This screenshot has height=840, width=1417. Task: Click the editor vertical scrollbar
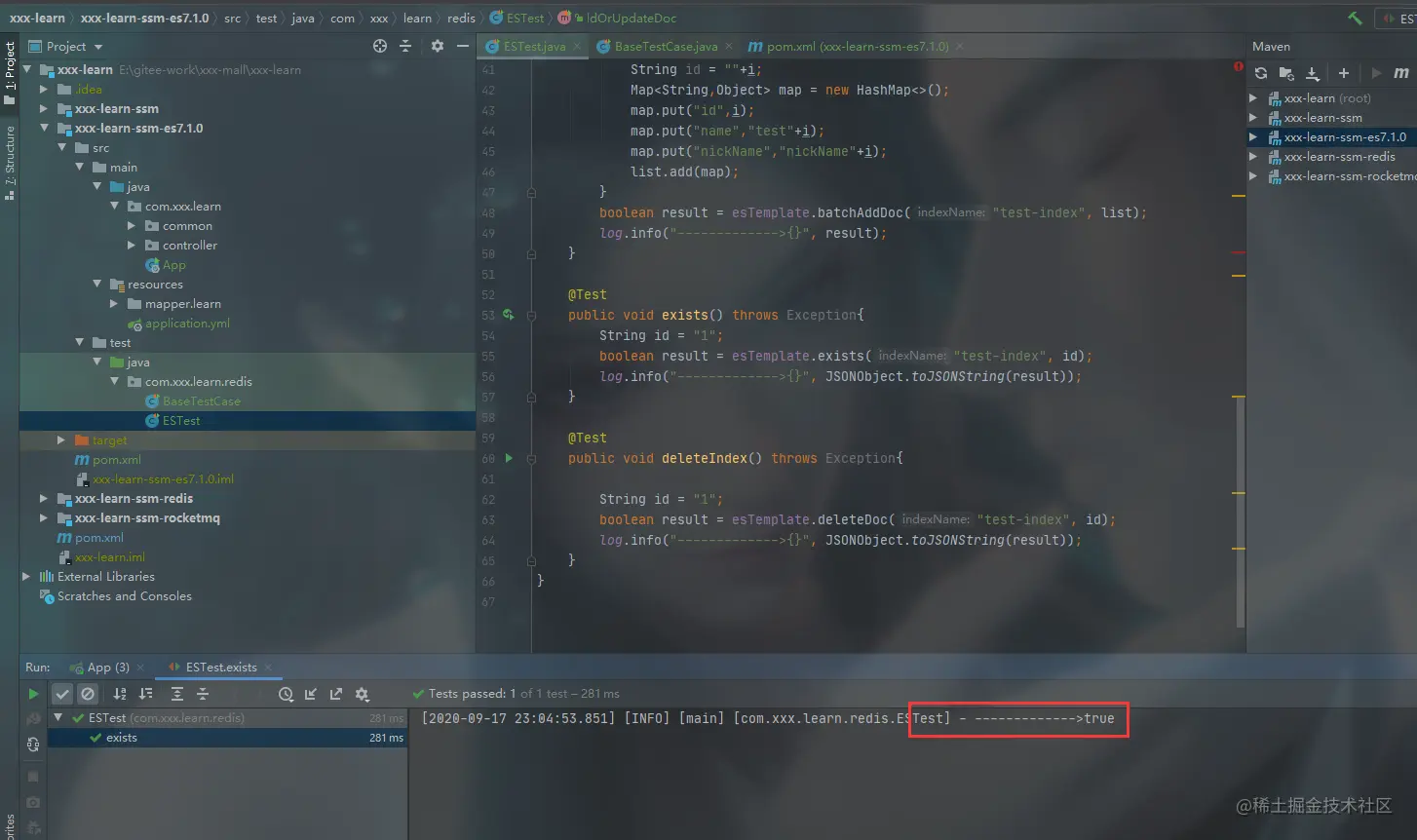coord(1240,512)
